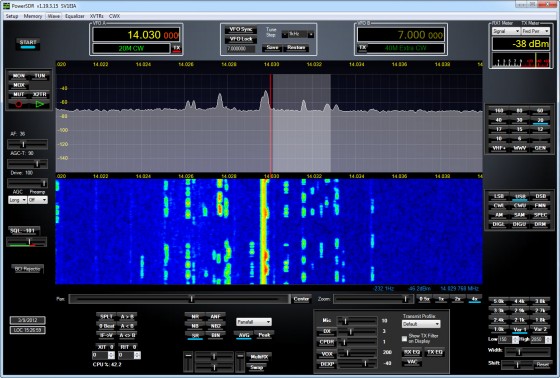Click the VFO B frequency display 7.000
Image resolution: width=560 pixels, height=378 pixels.
tap(401, 35)
